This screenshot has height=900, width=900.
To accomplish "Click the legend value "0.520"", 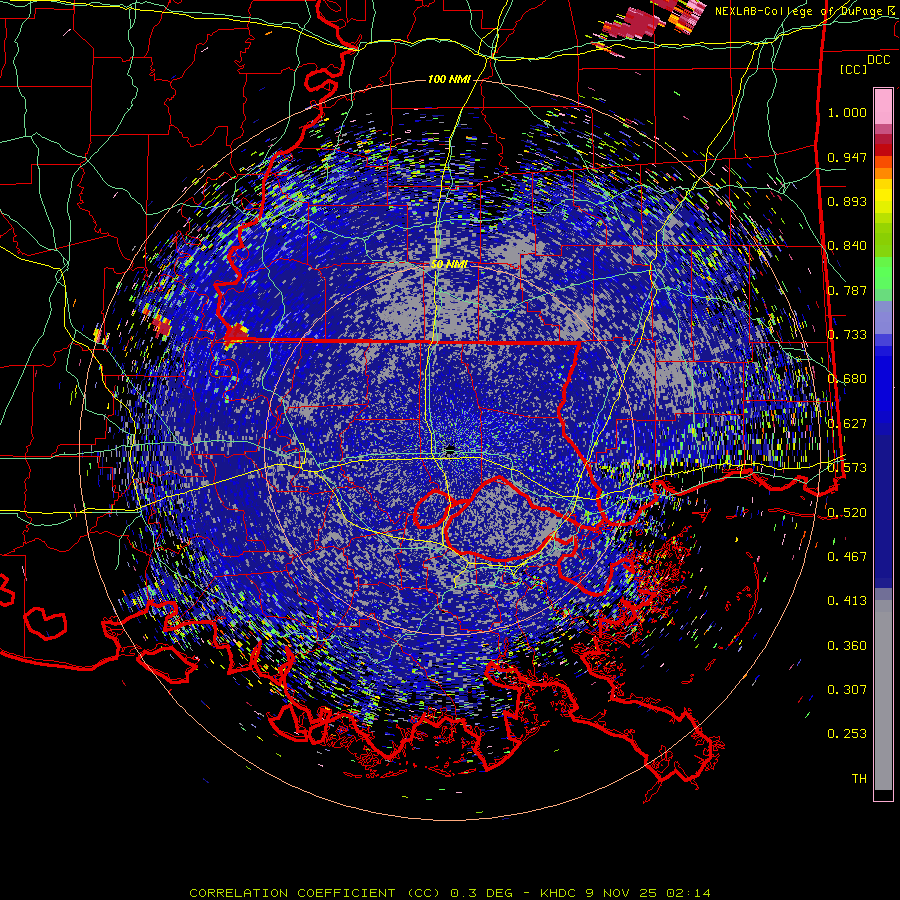I will point(847,513).
